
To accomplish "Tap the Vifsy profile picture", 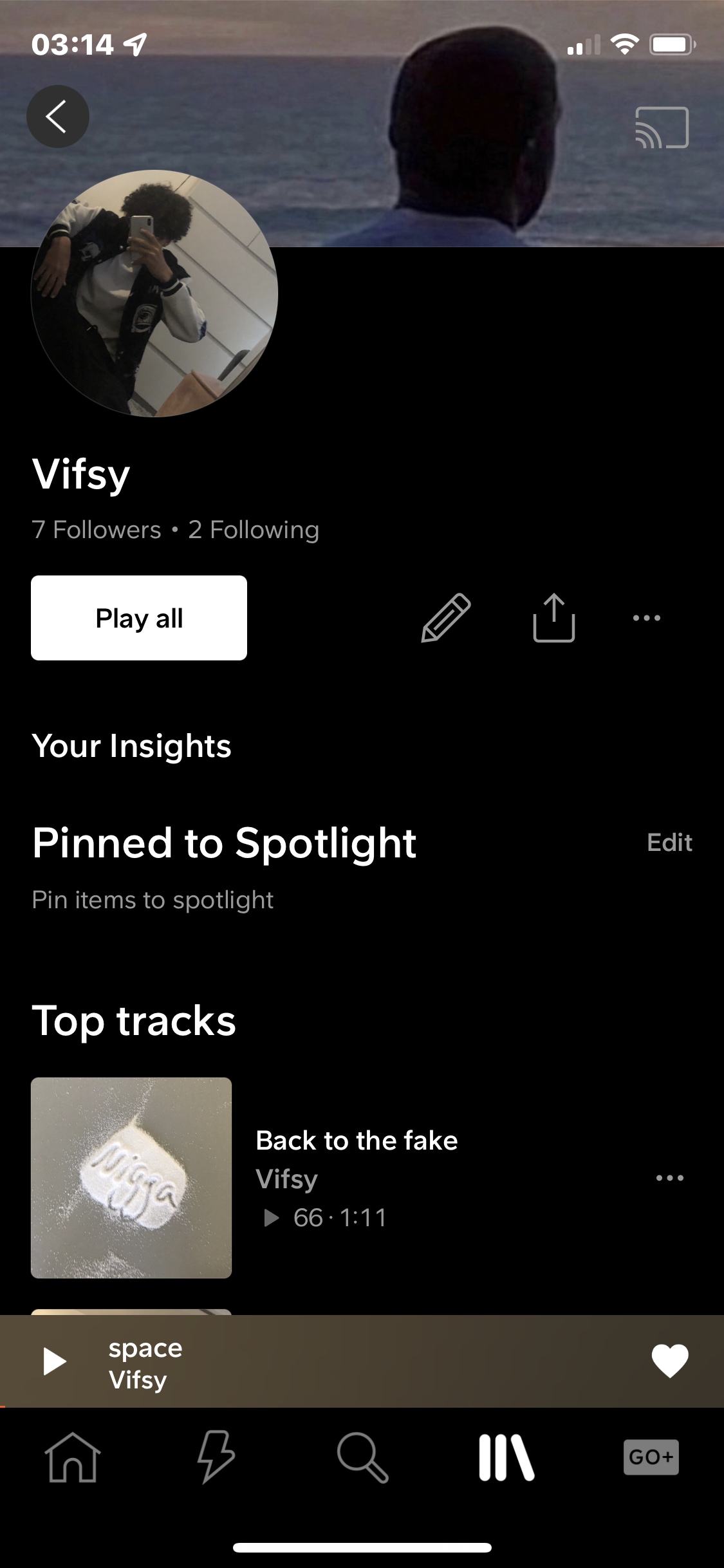I will click(154, 294).
